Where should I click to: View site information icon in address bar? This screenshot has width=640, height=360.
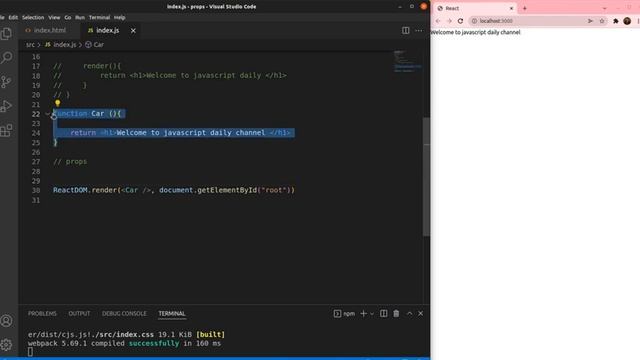coord(474,21)
